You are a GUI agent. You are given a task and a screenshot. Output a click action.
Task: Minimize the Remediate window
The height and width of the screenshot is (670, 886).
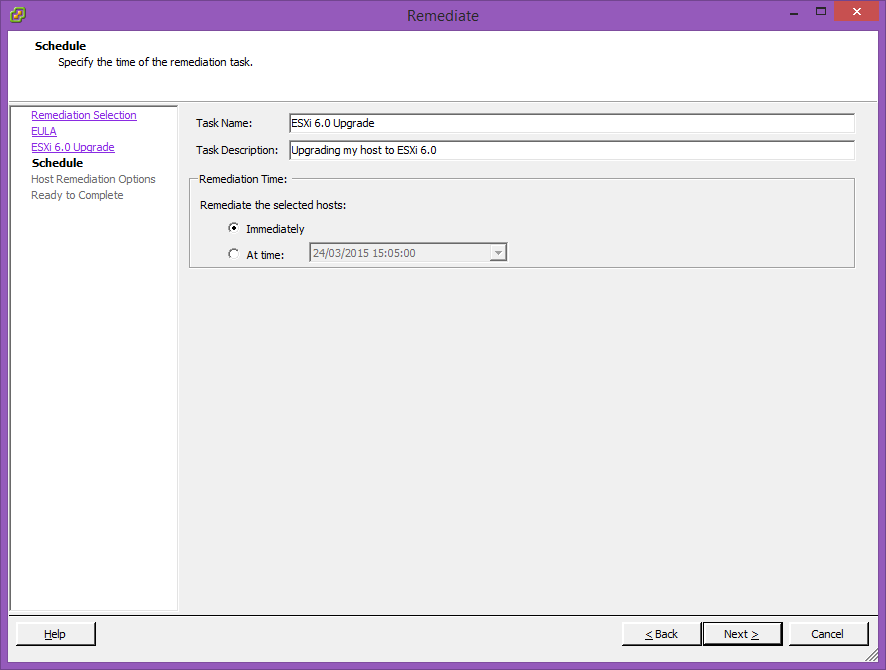[x=793, y=12]
